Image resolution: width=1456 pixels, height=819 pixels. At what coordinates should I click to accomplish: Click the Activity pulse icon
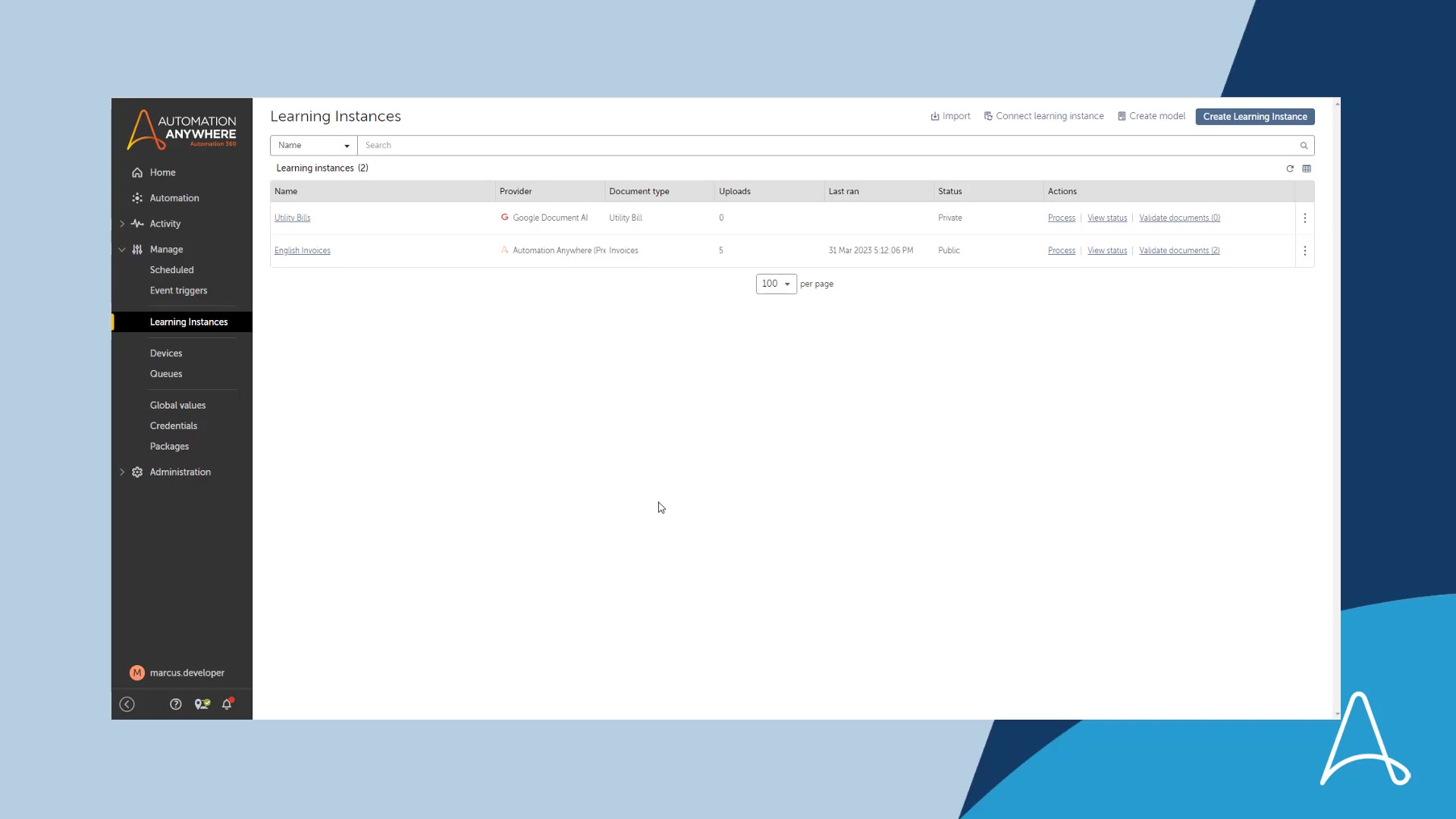click(137, 224)
